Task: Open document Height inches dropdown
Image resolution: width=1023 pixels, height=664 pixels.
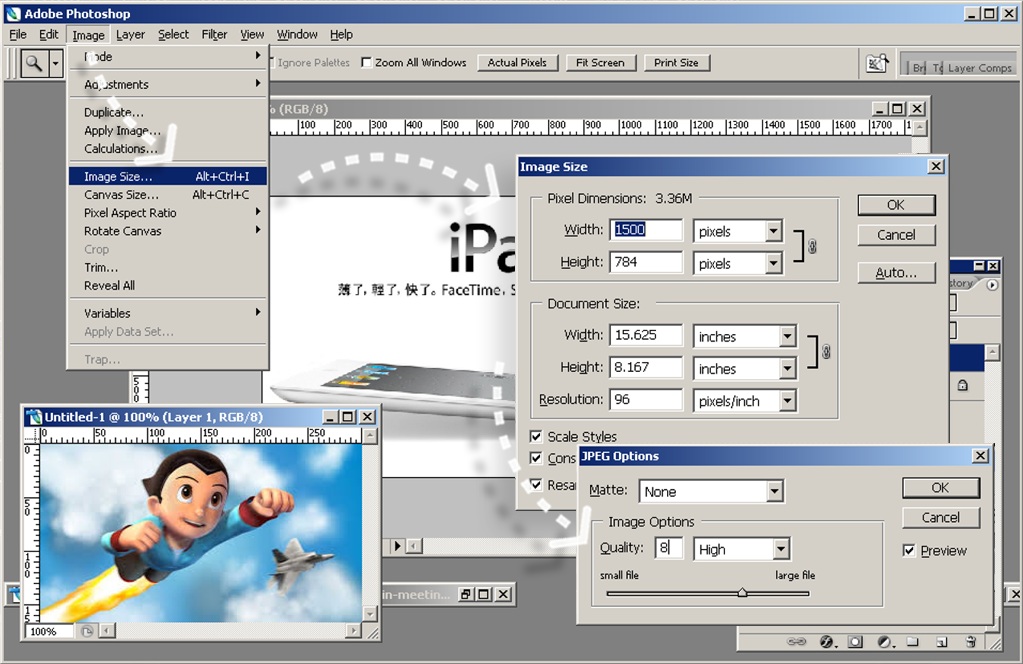Action: [787, 369]
